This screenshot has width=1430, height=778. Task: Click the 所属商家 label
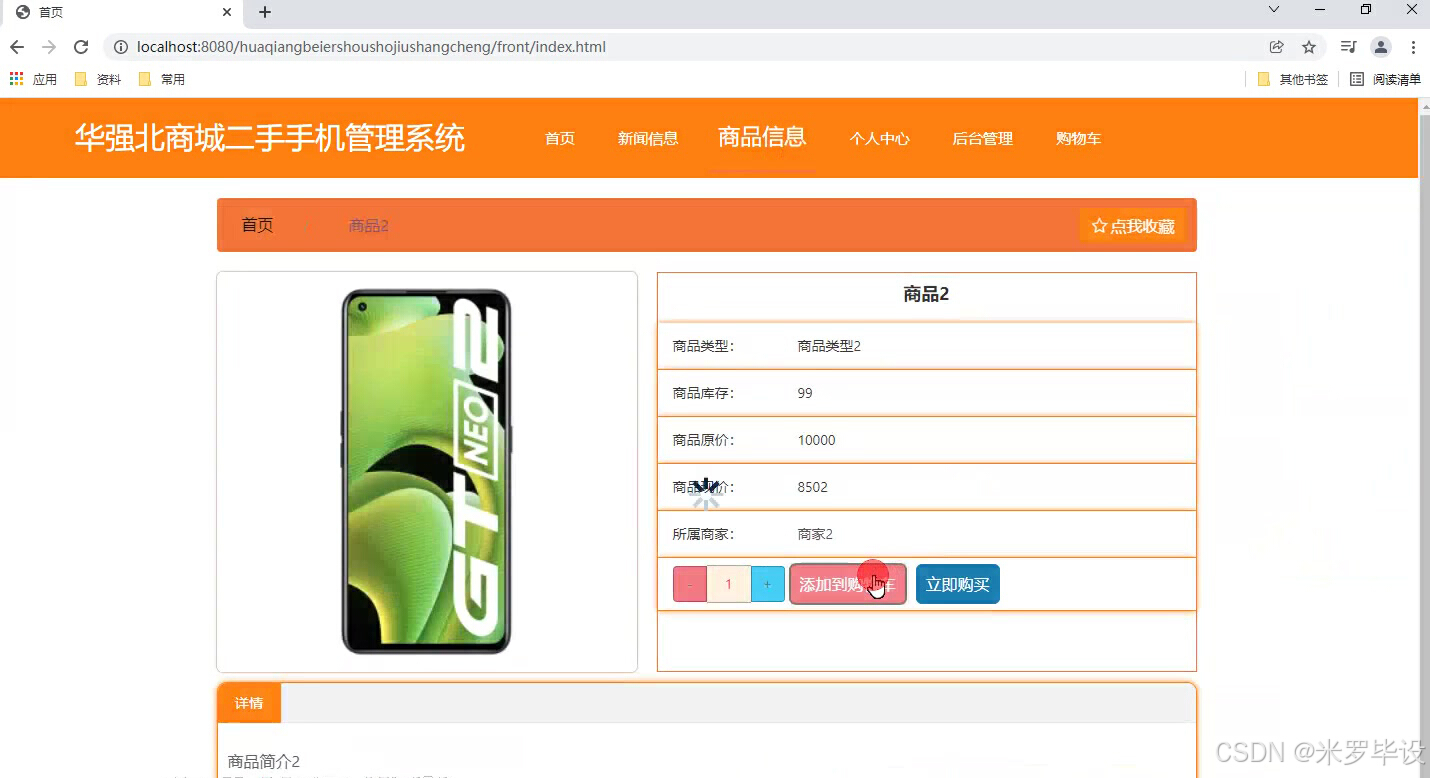[703, 534]
